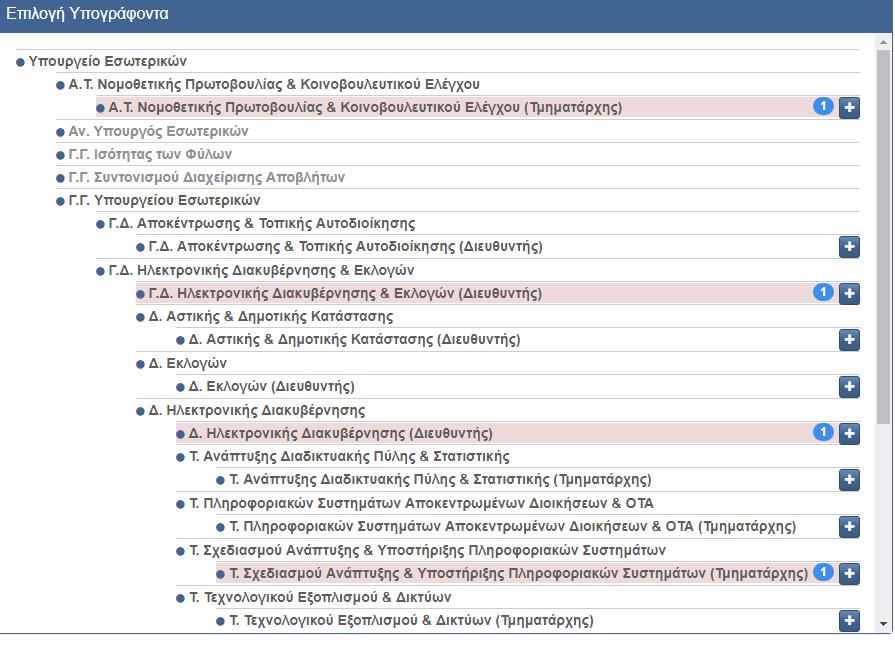Select Δ. Ηλεκτρονικής Διακυβέρνησης (Διευθυντής) text
Screen dimensions: 895x670
[341, 433]
